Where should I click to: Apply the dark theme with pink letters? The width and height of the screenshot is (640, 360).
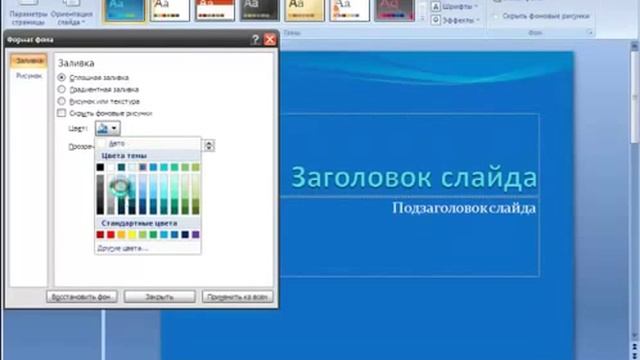[x=395, y=10]
